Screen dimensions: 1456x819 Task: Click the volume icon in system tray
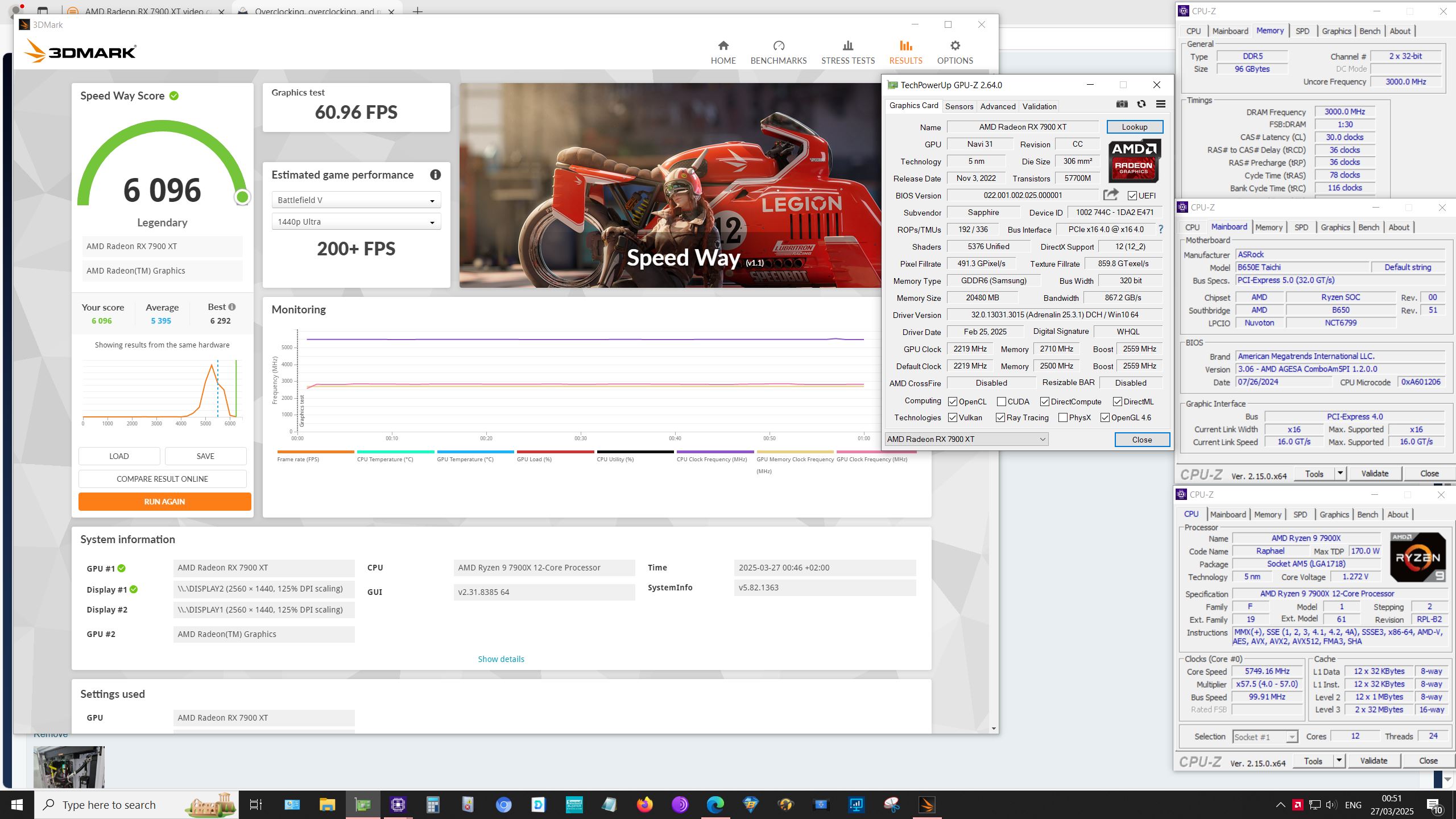pyautogui.click(x=1331, y=805)
